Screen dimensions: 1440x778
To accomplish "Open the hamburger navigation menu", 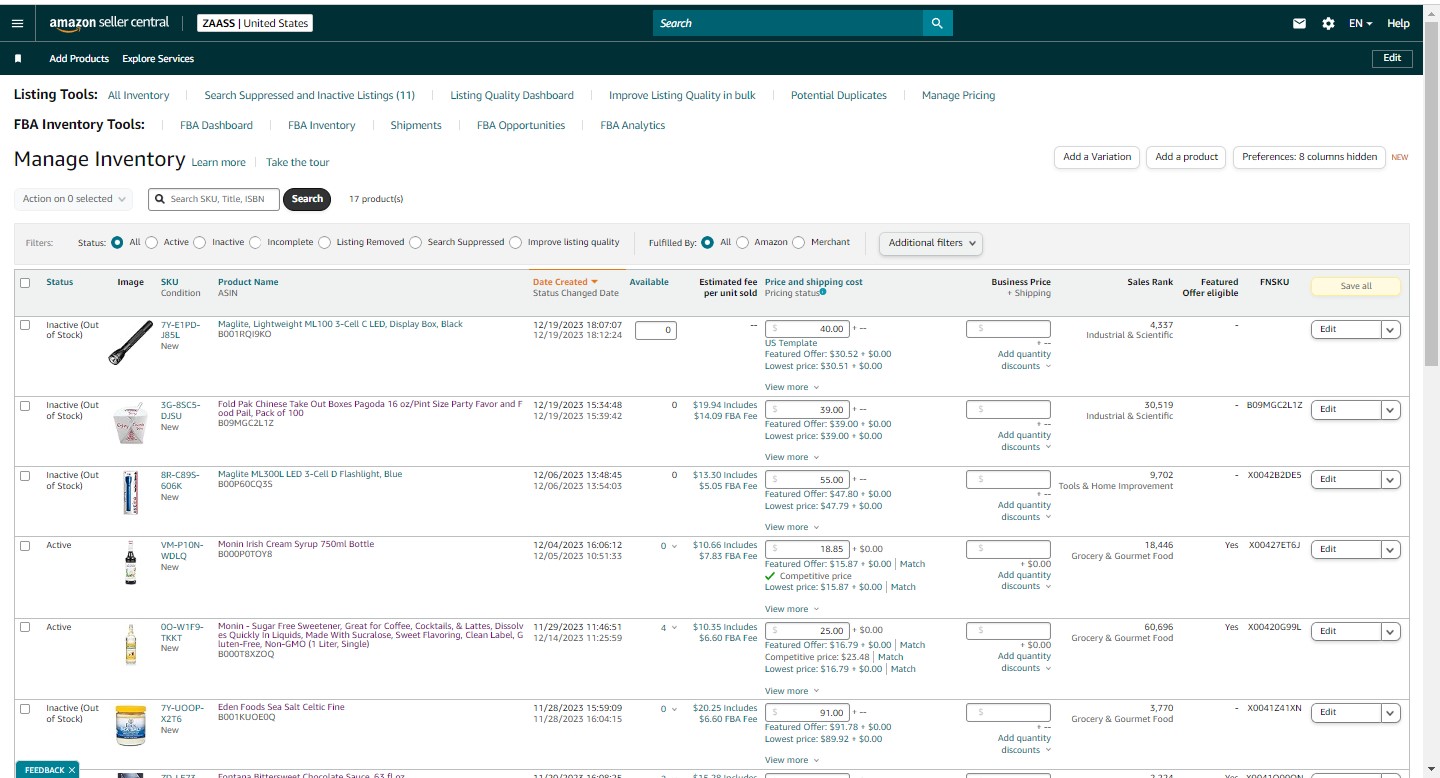I will 17,23.
